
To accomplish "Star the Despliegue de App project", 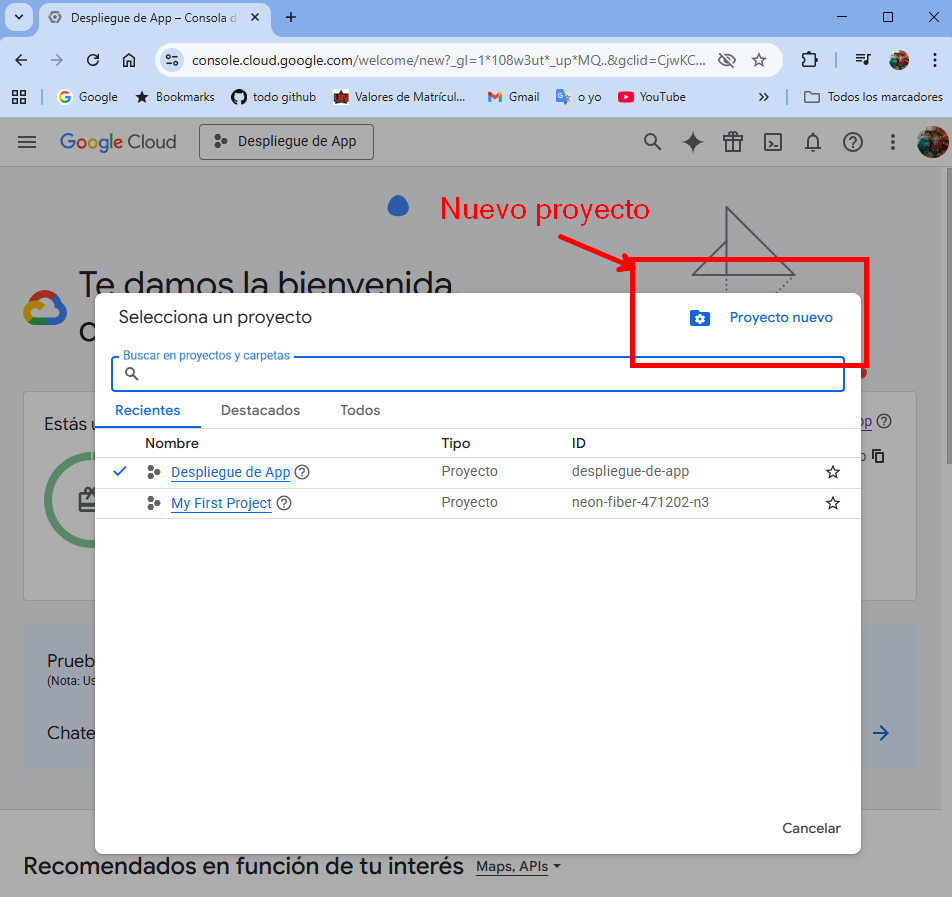I will click(x=832, y=472).
